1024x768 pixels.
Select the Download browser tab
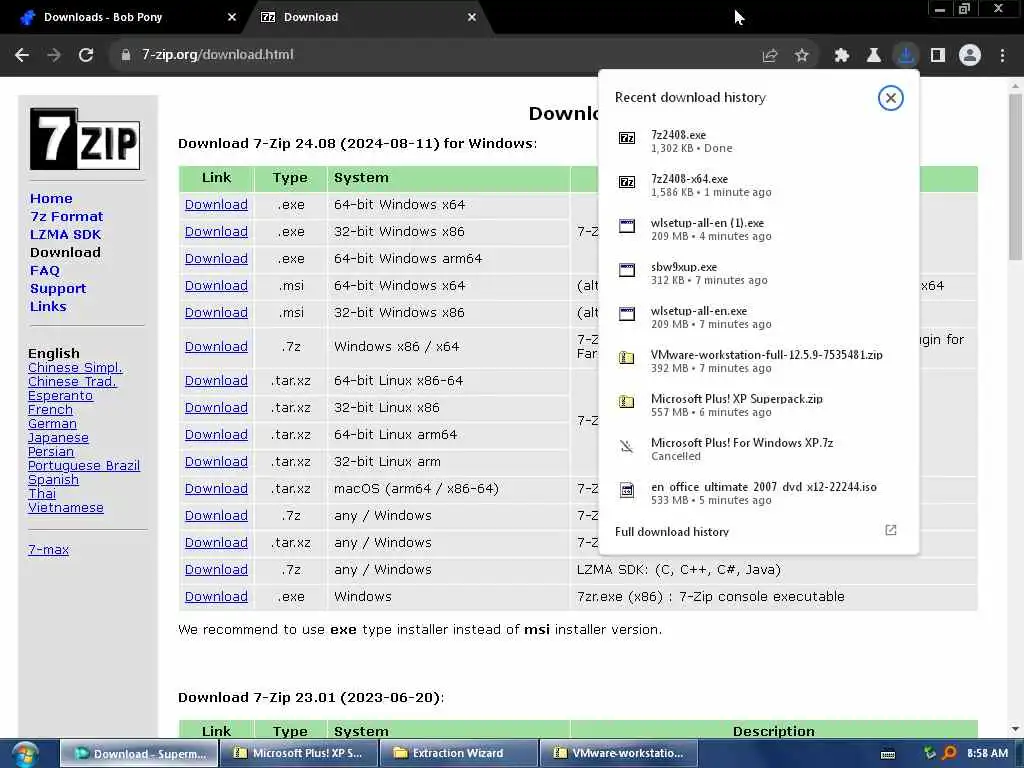tap(366, 18)
